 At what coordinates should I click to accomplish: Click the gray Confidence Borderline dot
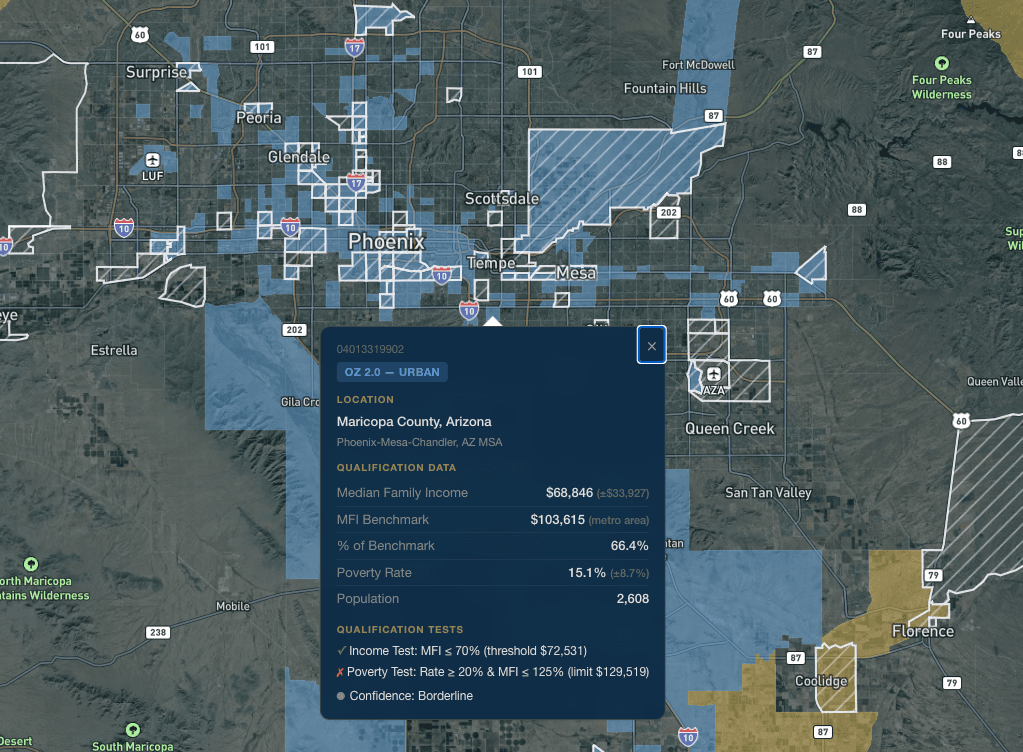click(340, 696)
